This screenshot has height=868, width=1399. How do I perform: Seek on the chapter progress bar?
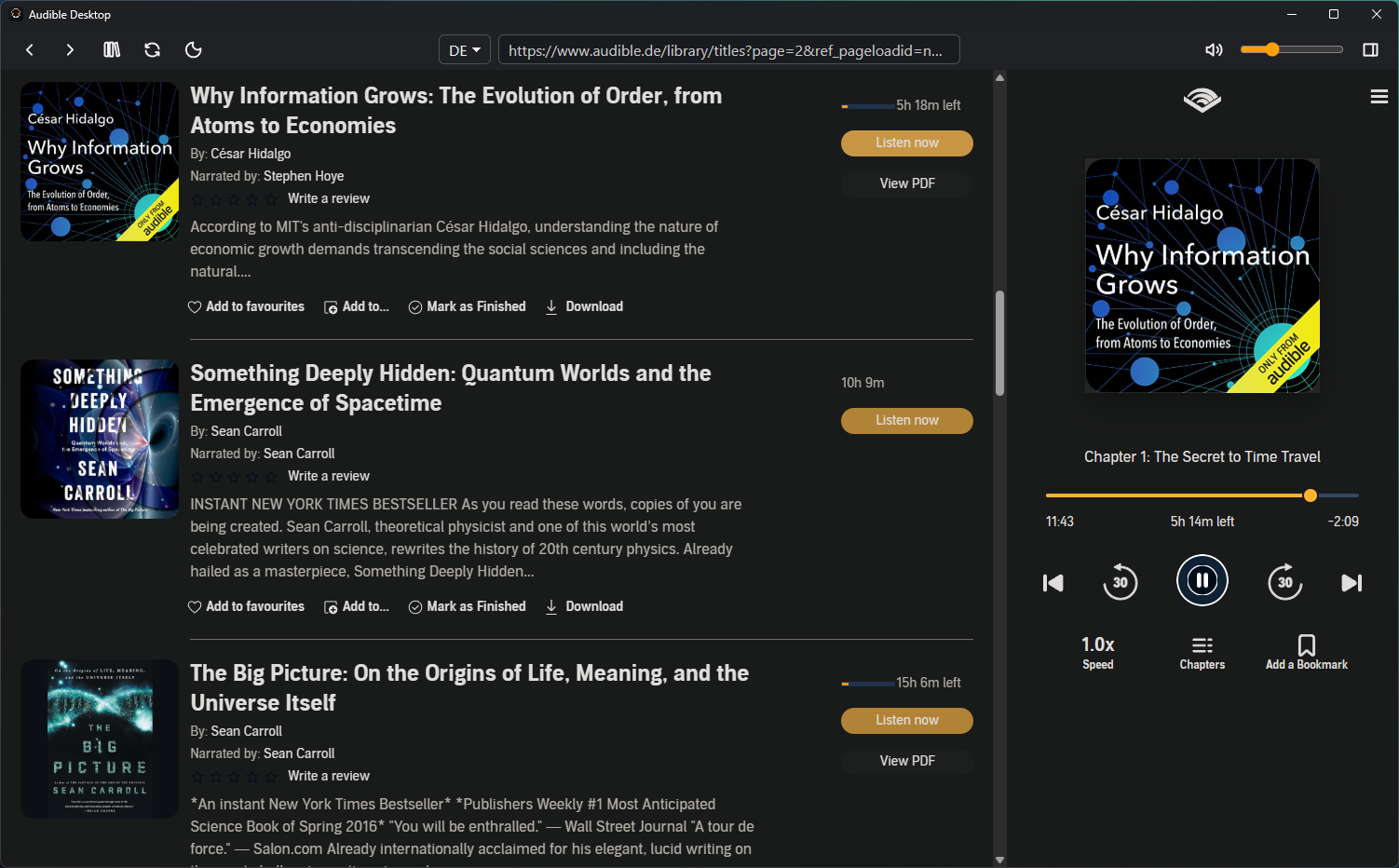click(1202, 495)
